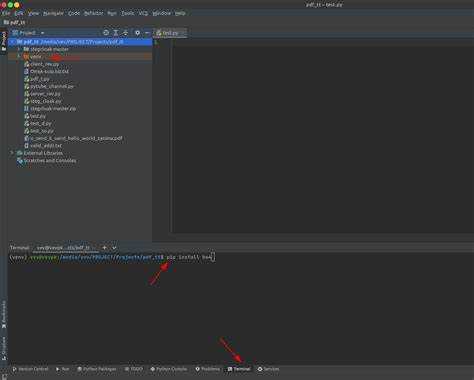The width and height of the screenshot is (474, 380).
Task: Open the Navigate menu
Action: pyautogui.click(x=53, y=13)
